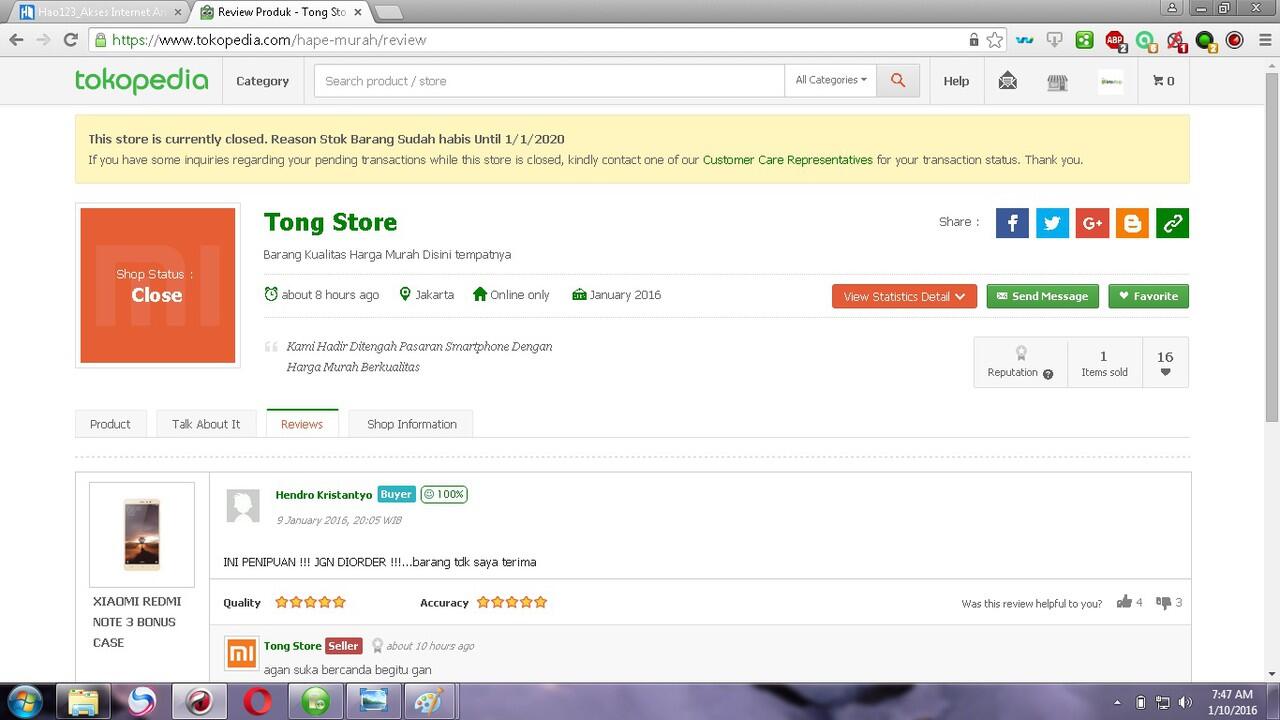Open a new browser tab
This screenshot has width=1280, height=720.
click(388, 12)
